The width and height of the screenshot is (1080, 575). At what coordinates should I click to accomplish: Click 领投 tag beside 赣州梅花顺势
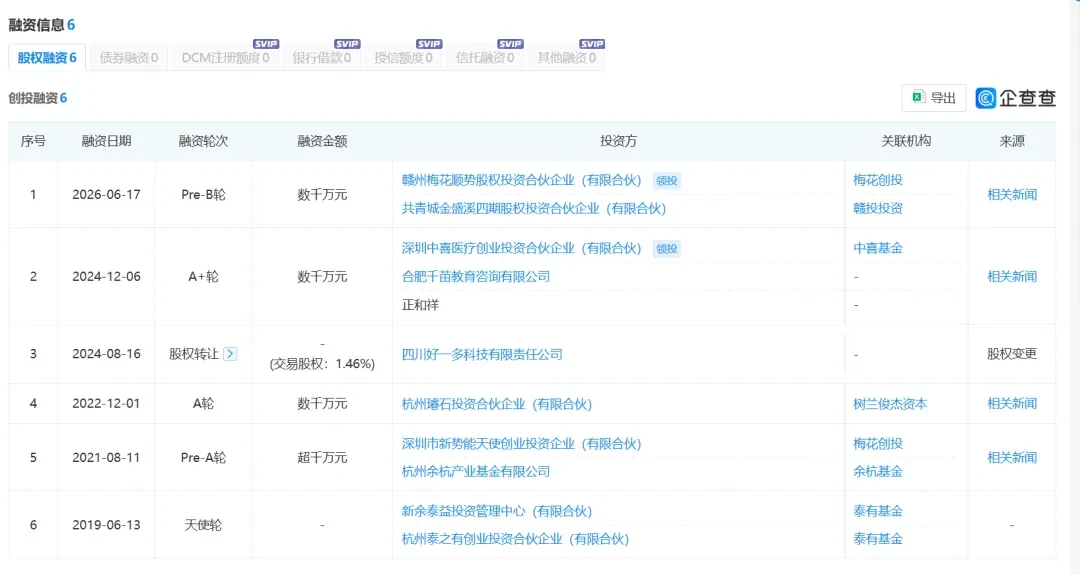(667, 181)
